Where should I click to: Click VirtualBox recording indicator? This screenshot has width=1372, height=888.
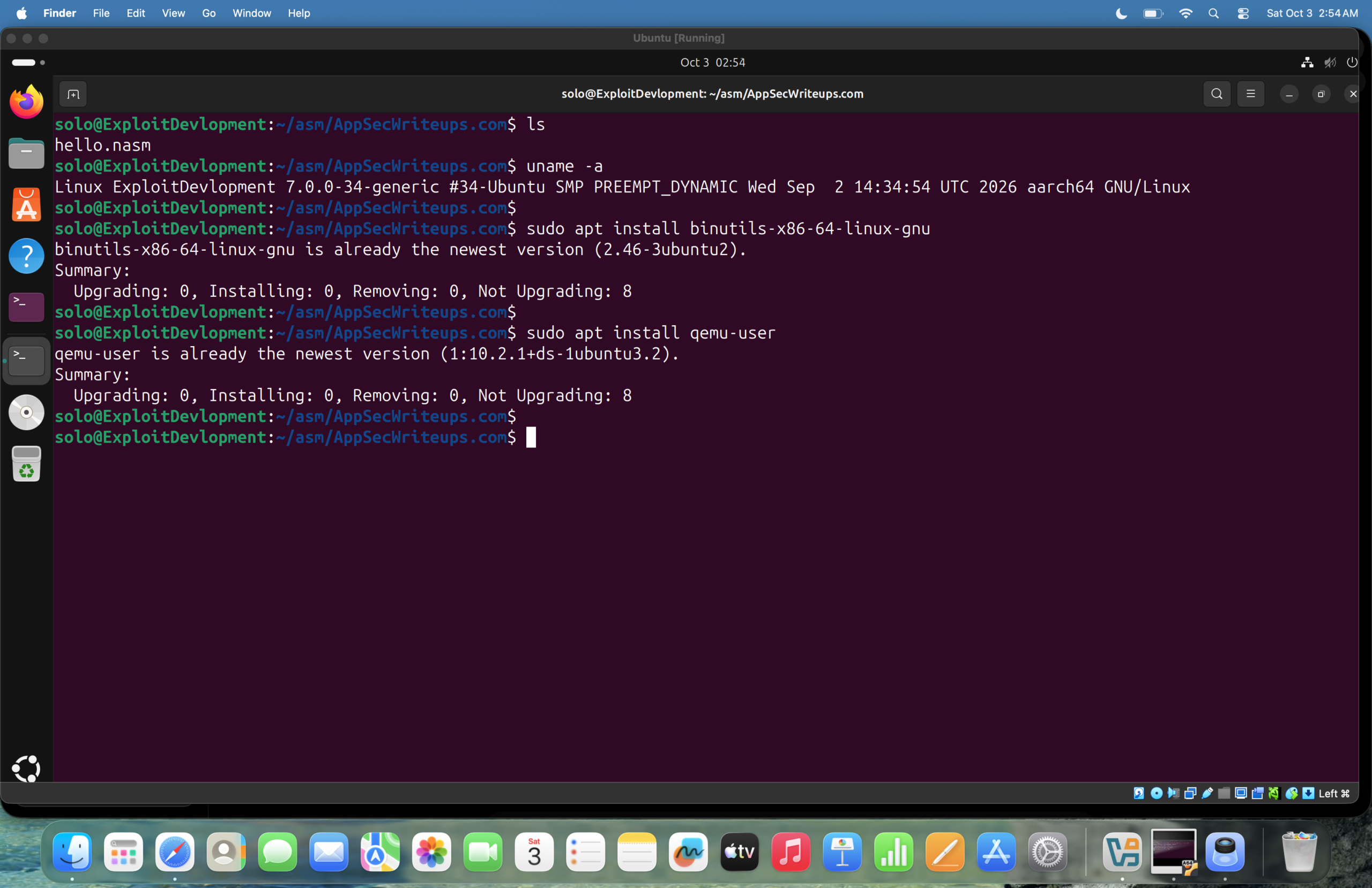click(x=1258, y=794)
